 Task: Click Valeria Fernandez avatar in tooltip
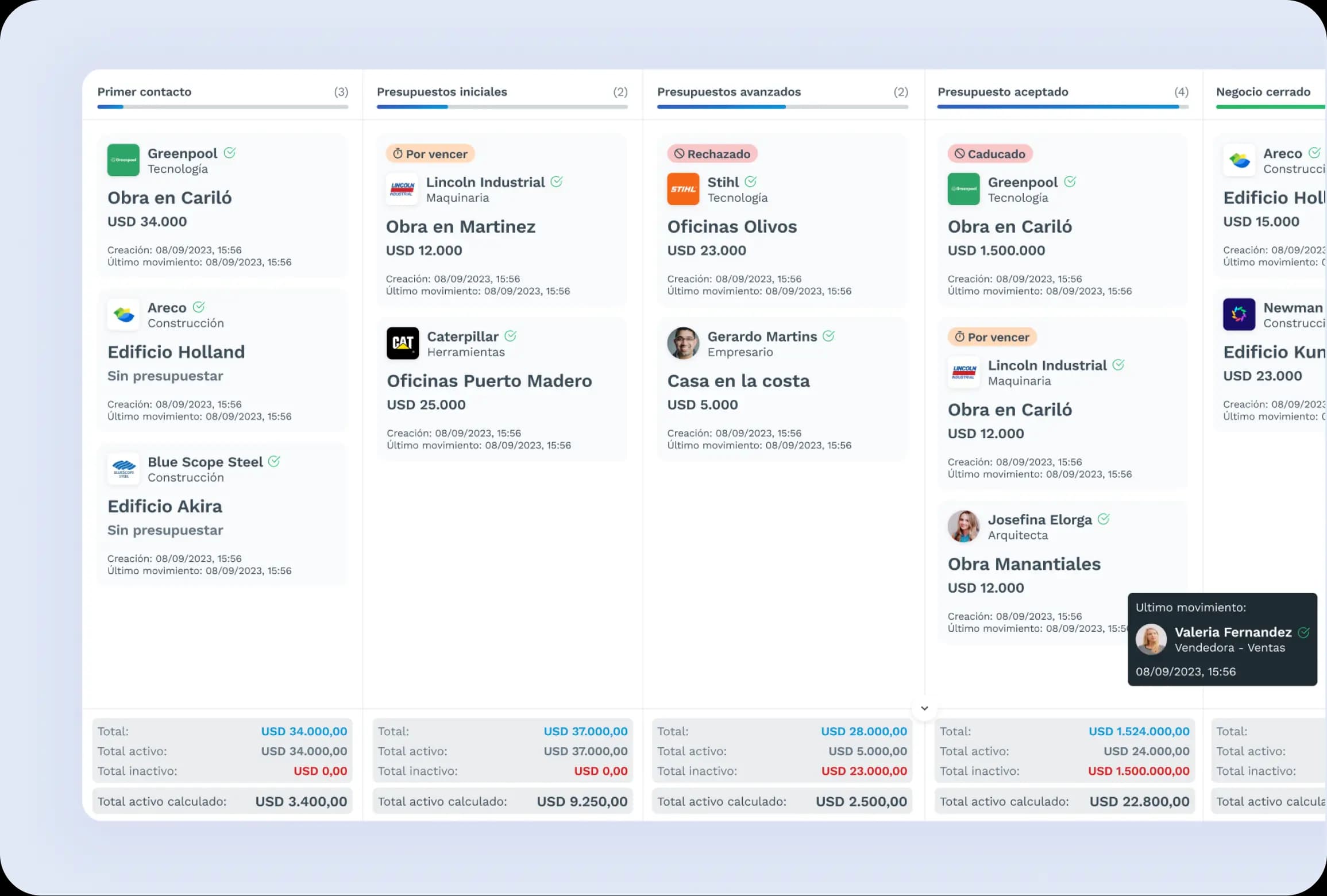click(x=1151, y=639)
